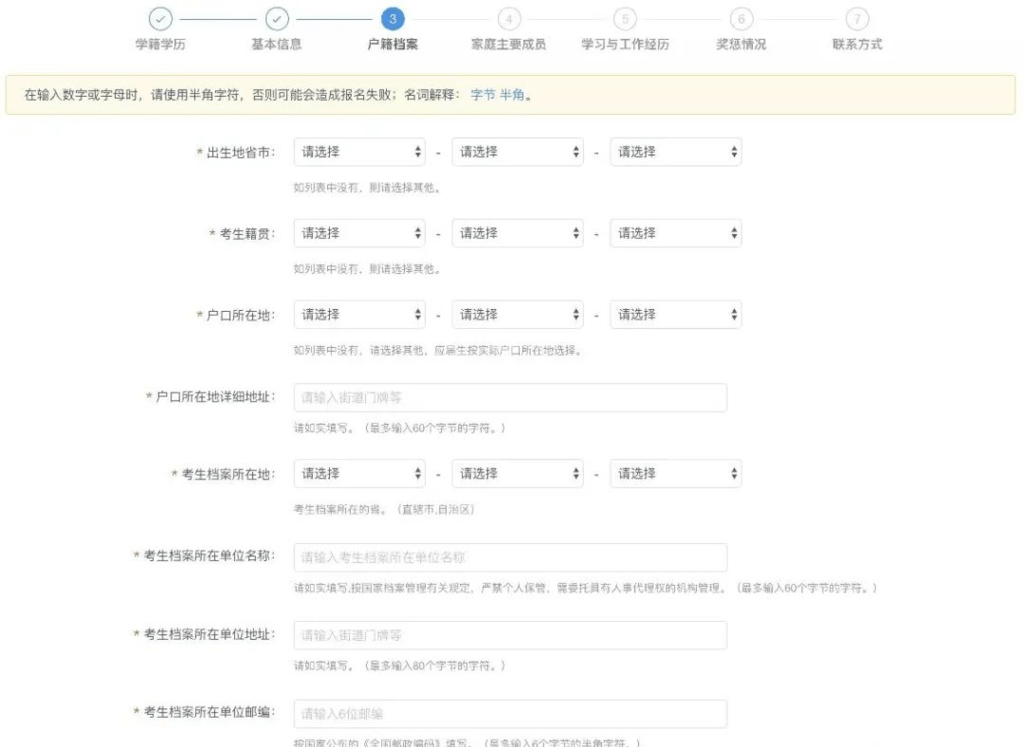Viewport: 1024px width, 747px height.
Task: Click step circle 6 for 奖惩情况
Action: (x=740, y=17)
